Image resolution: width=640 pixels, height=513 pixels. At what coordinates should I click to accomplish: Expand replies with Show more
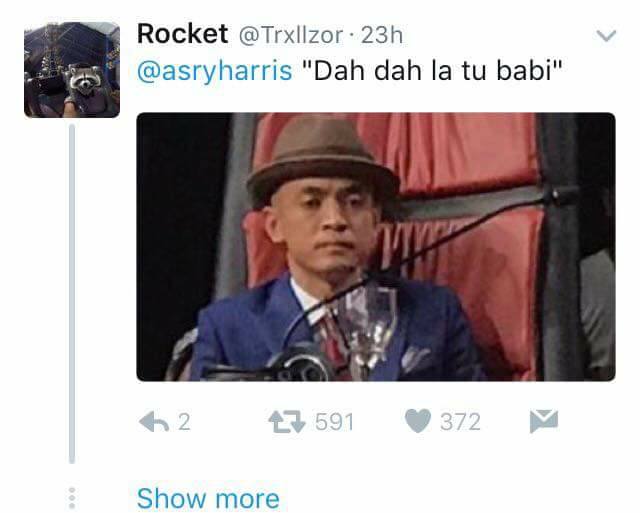(x=208, y=499)
